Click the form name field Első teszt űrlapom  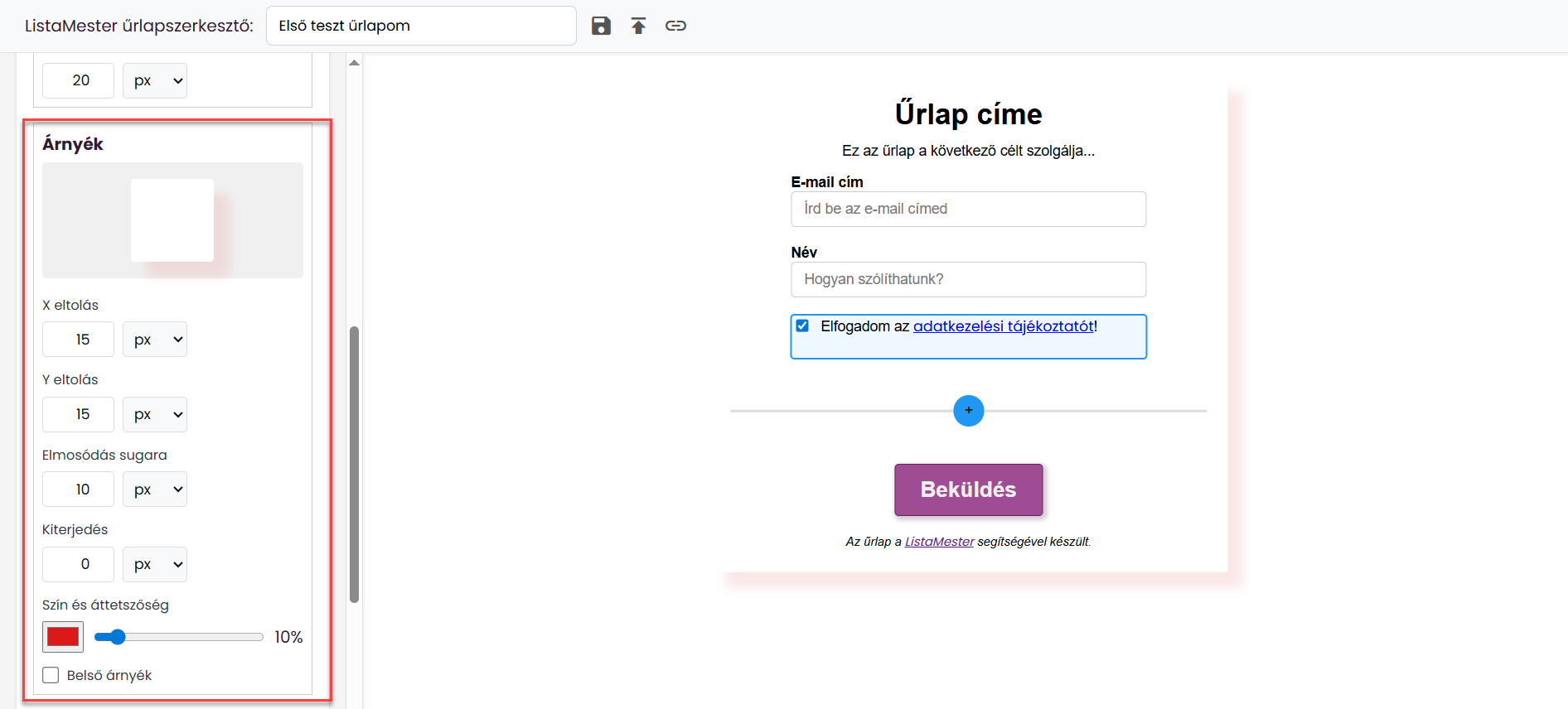pos(421,26)
